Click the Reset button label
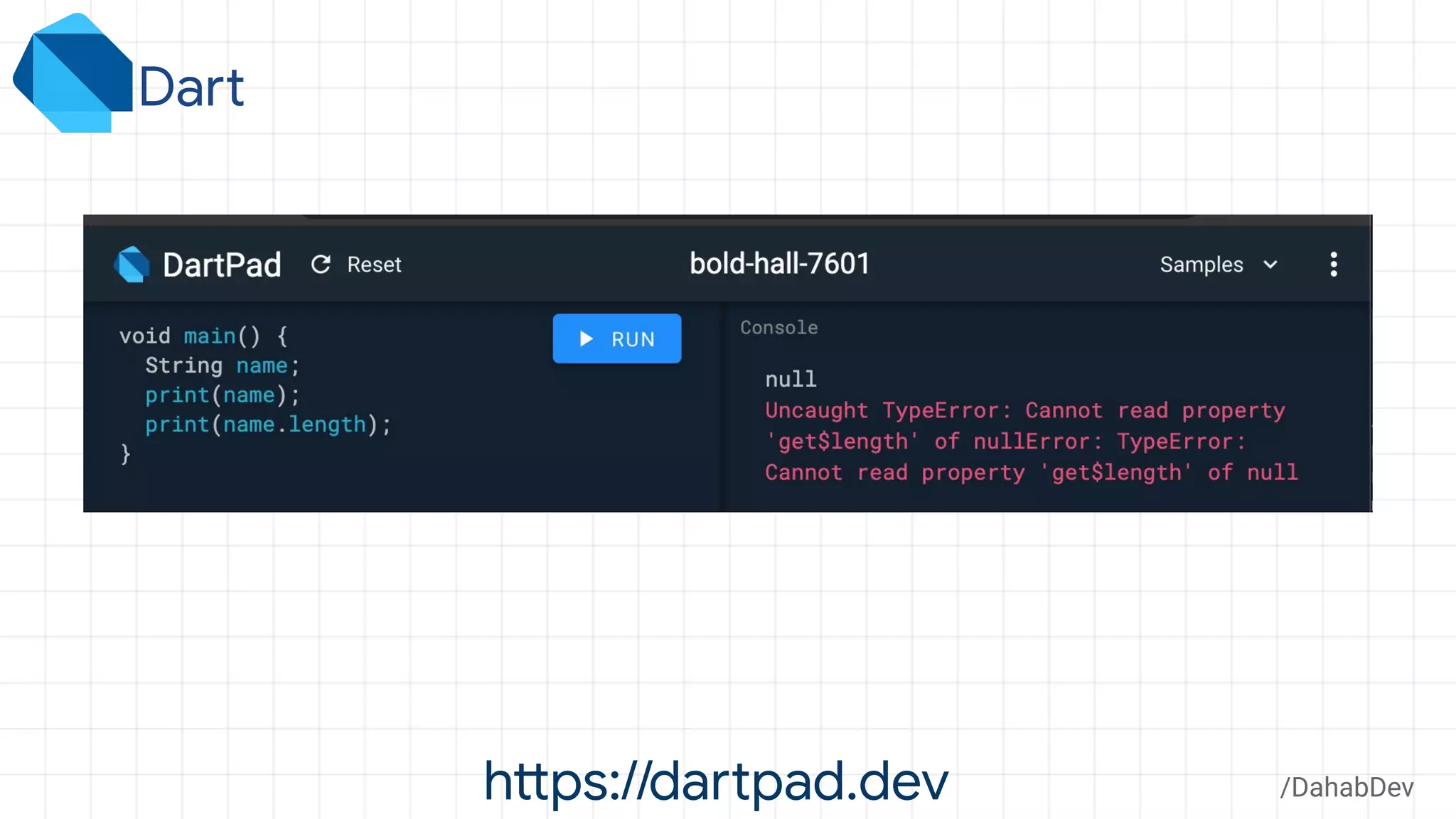 (374, 264)
